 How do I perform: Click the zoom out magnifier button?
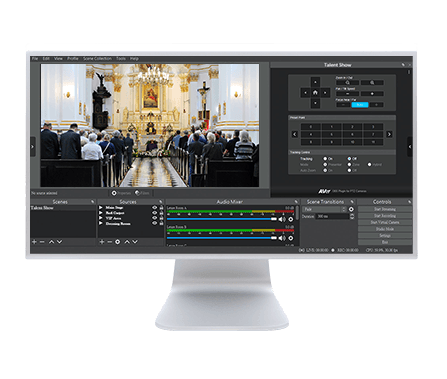[x=347, y=83]
